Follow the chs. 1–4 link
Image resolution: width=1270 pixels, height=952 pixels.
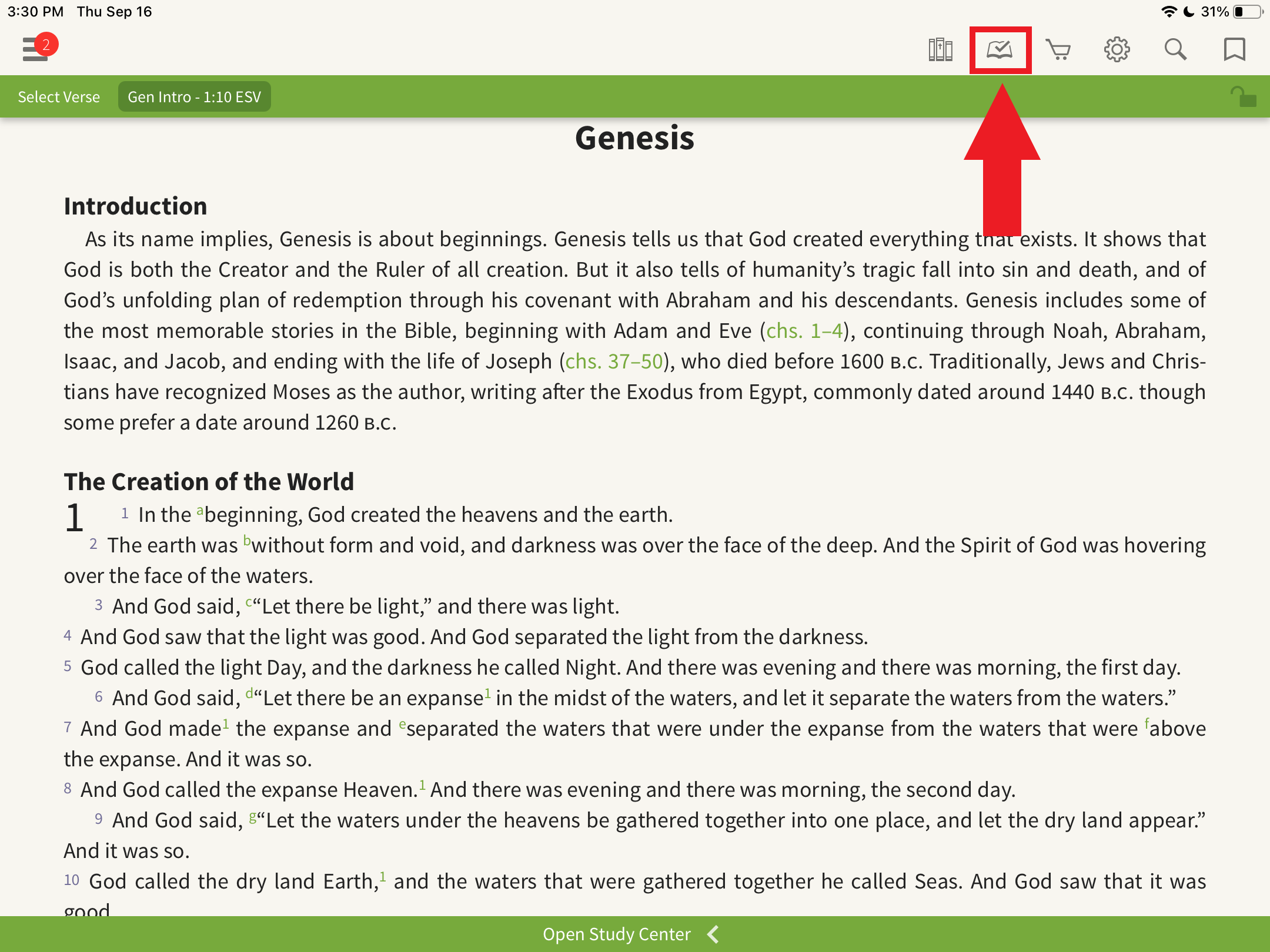click(804, 331)
